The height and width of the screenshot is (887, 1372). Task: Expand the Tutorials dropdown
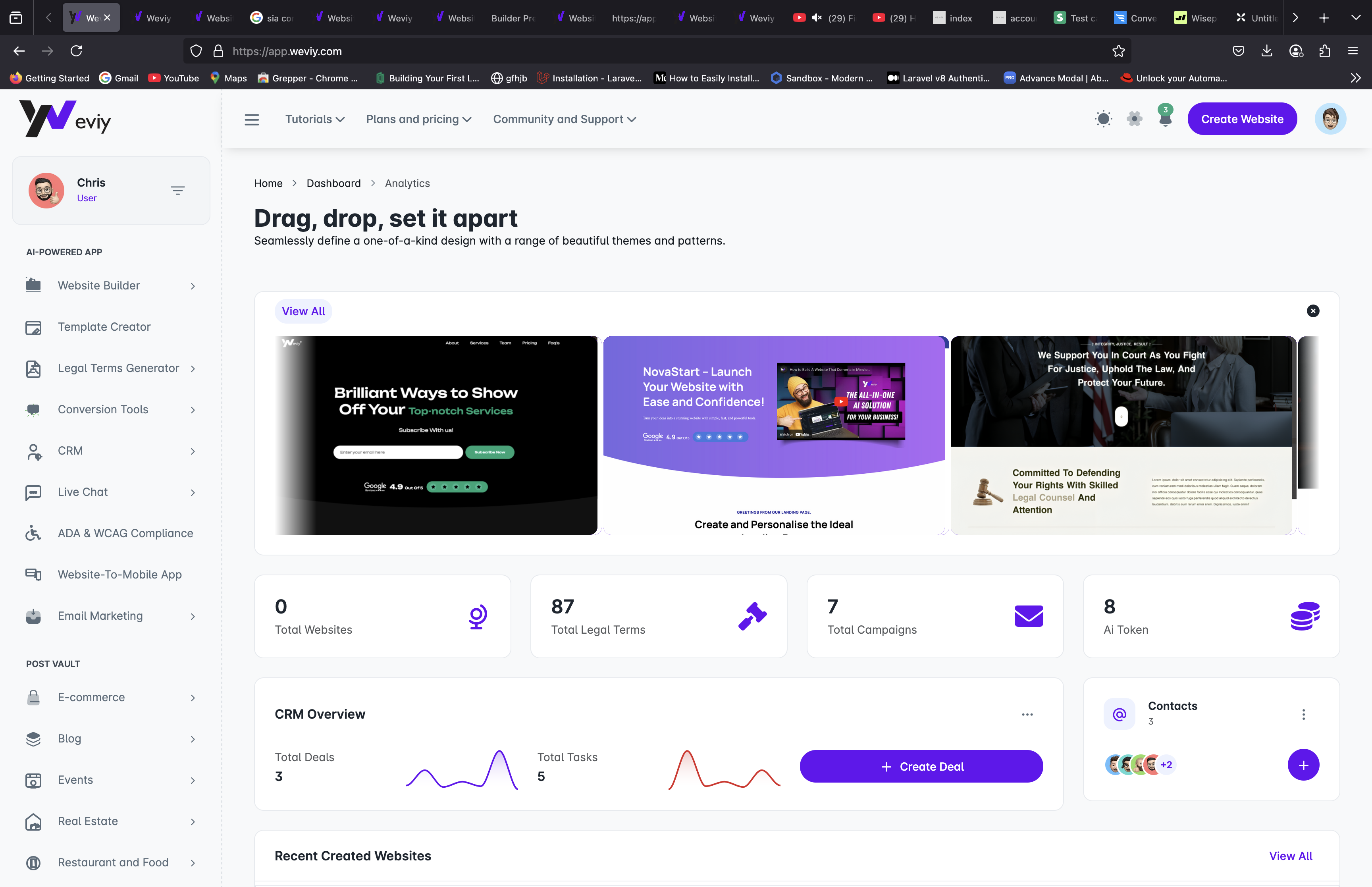[315, 119]
